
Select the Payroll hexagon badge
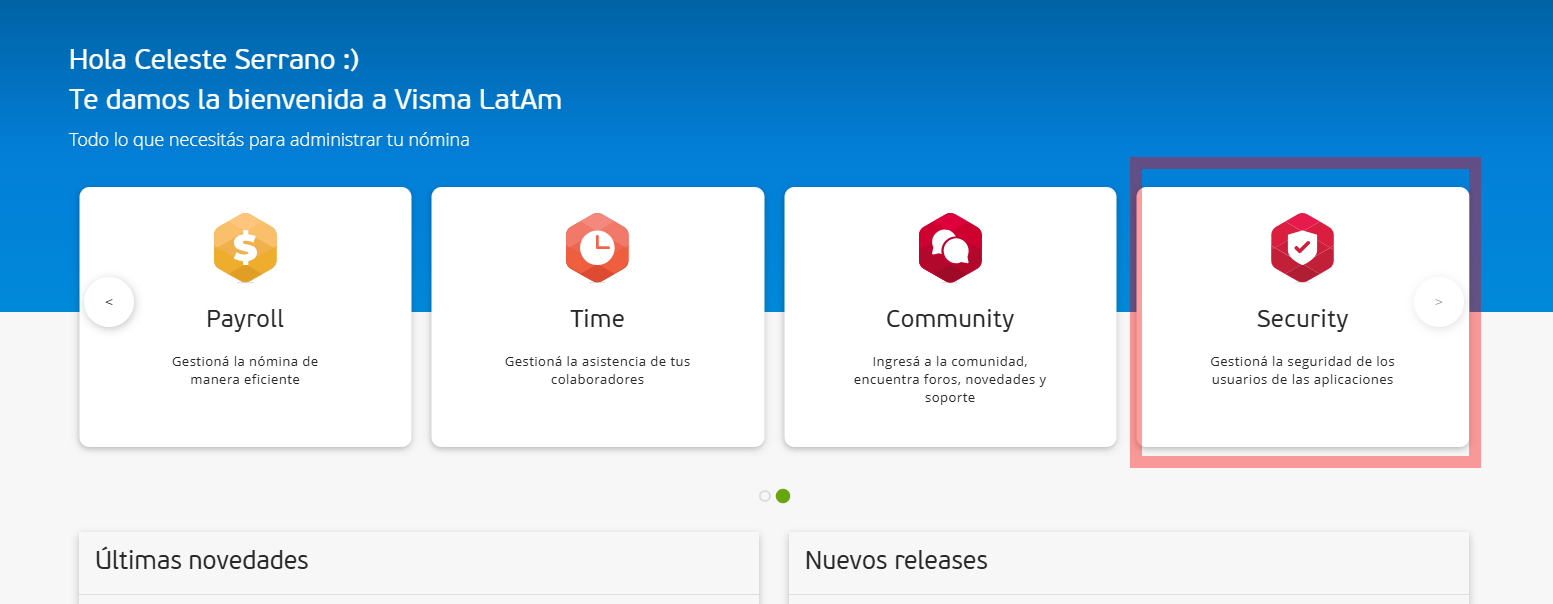point(245,247)
